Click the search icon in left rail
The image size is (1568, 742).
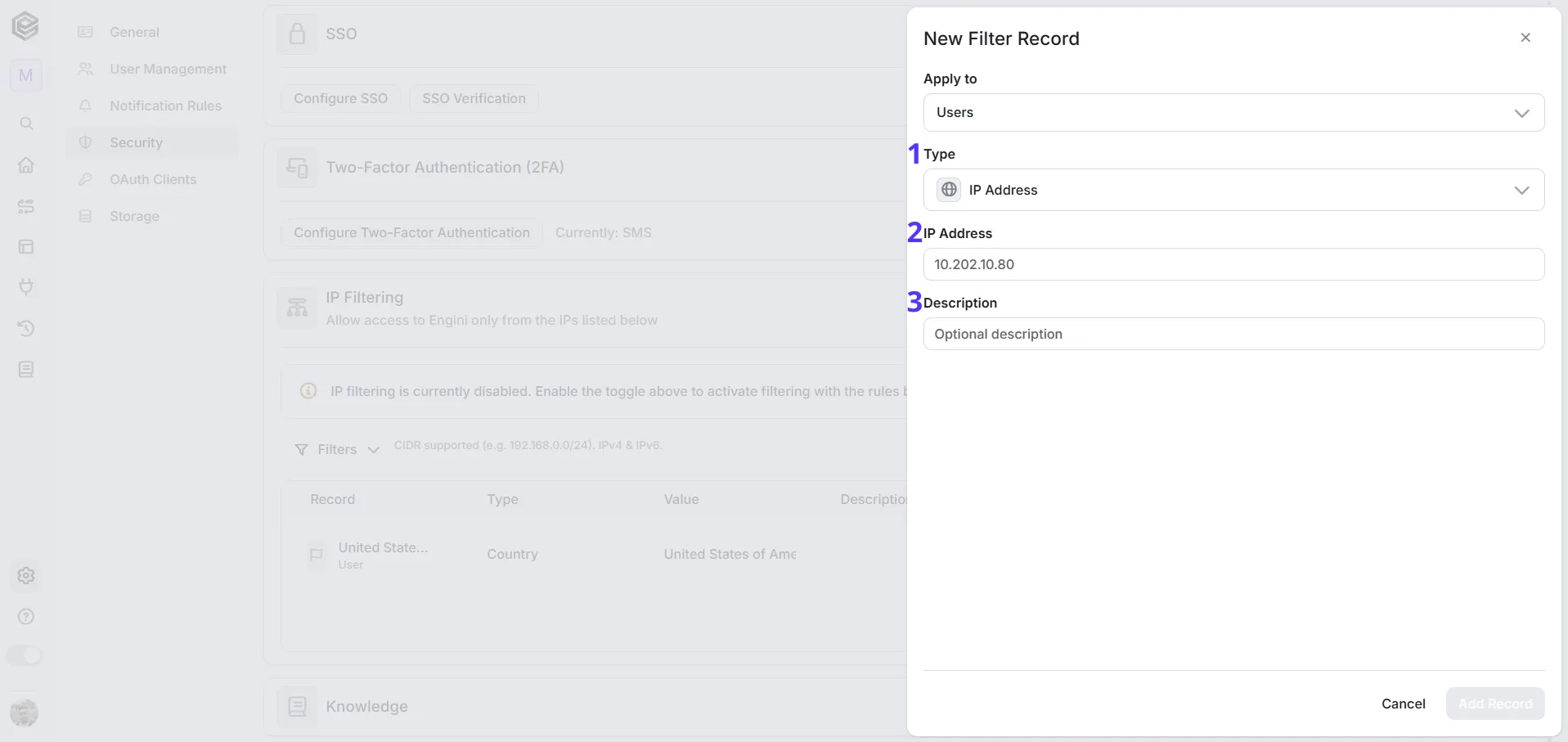coord(26,124)
